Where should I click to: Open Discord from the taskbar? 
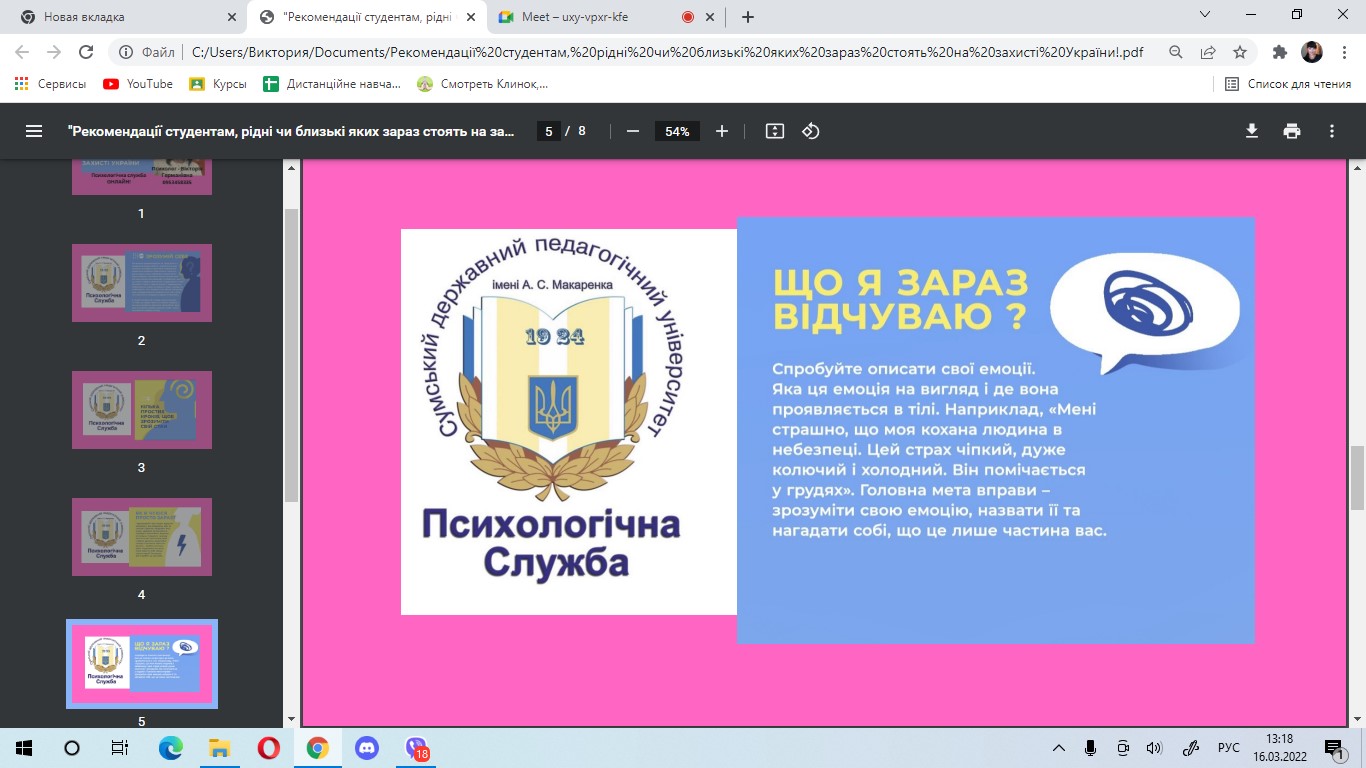click(x=366, y=748)
